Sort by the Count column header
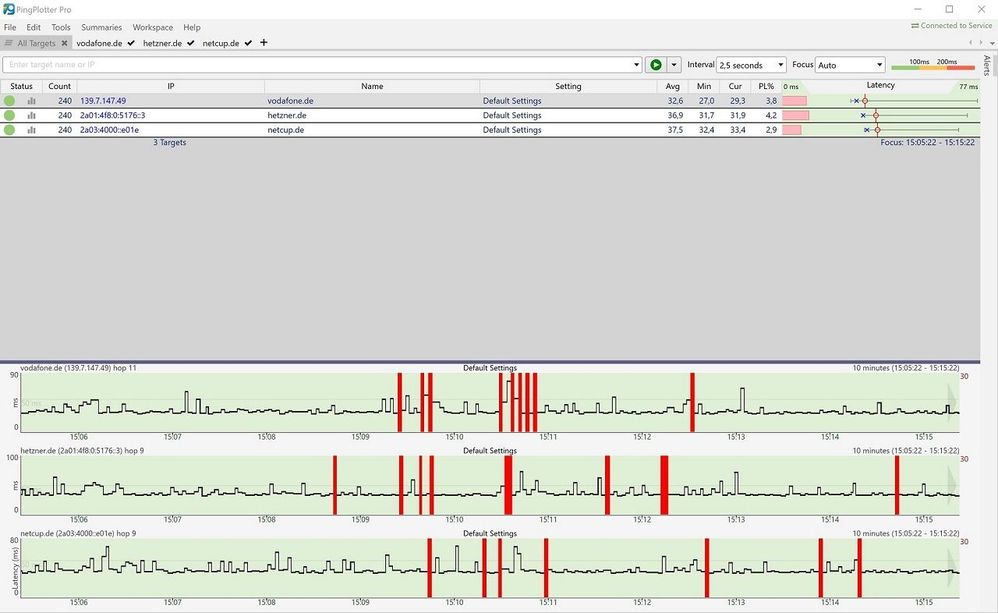The width and height of the screenshot is (998, 613). [x=60, y=86]
